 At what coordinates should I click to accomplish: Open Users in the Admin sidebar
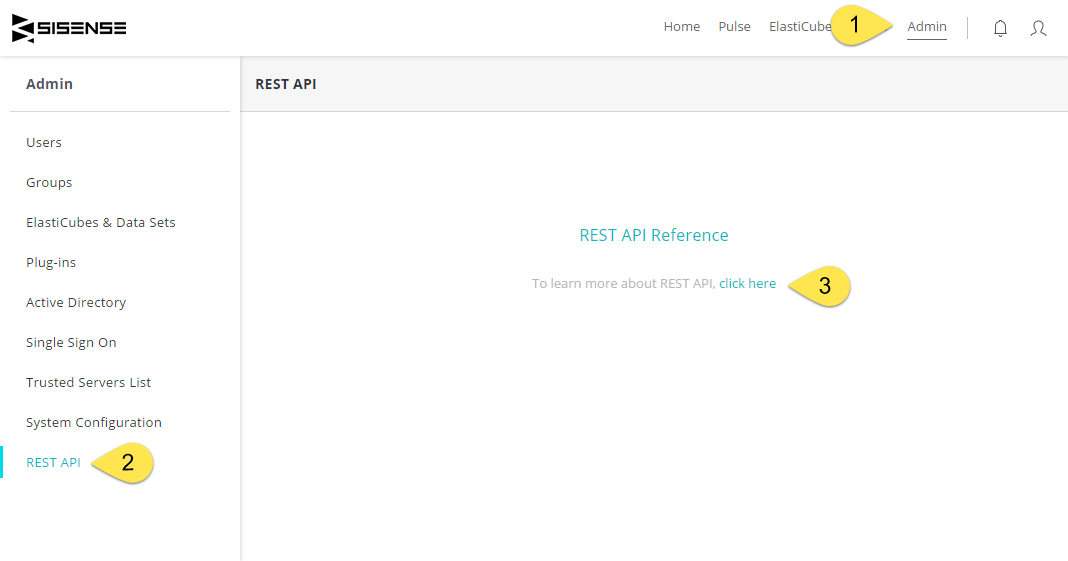click(44, 142)
